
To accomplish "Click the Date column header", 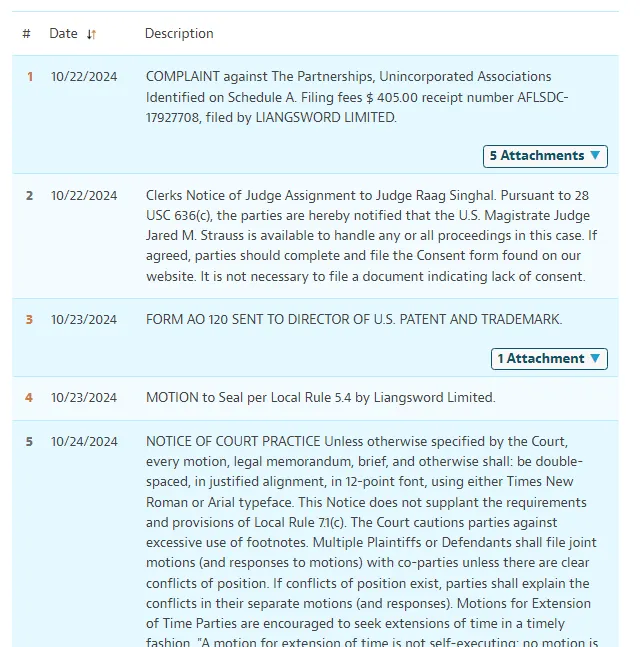I will pyautogui.click(x=63, y=33).
